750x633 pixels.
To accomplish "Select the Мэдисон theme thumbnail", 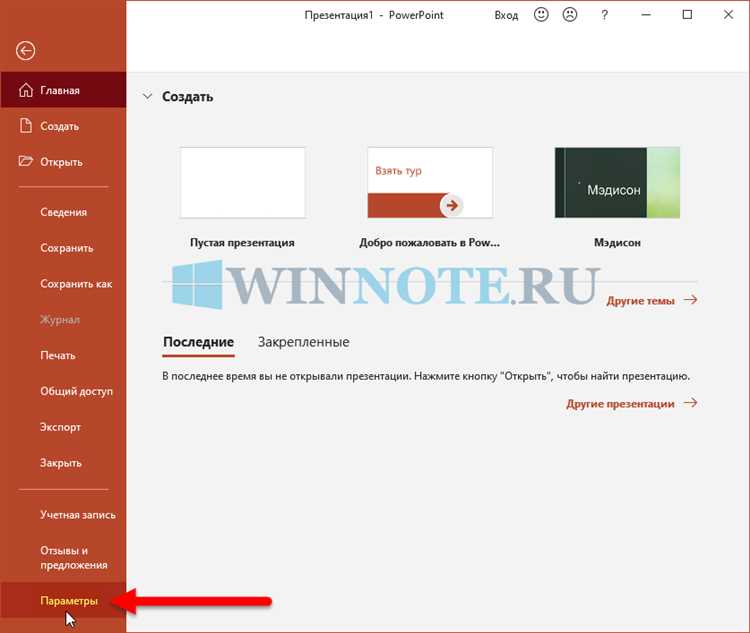I will 617,182.
